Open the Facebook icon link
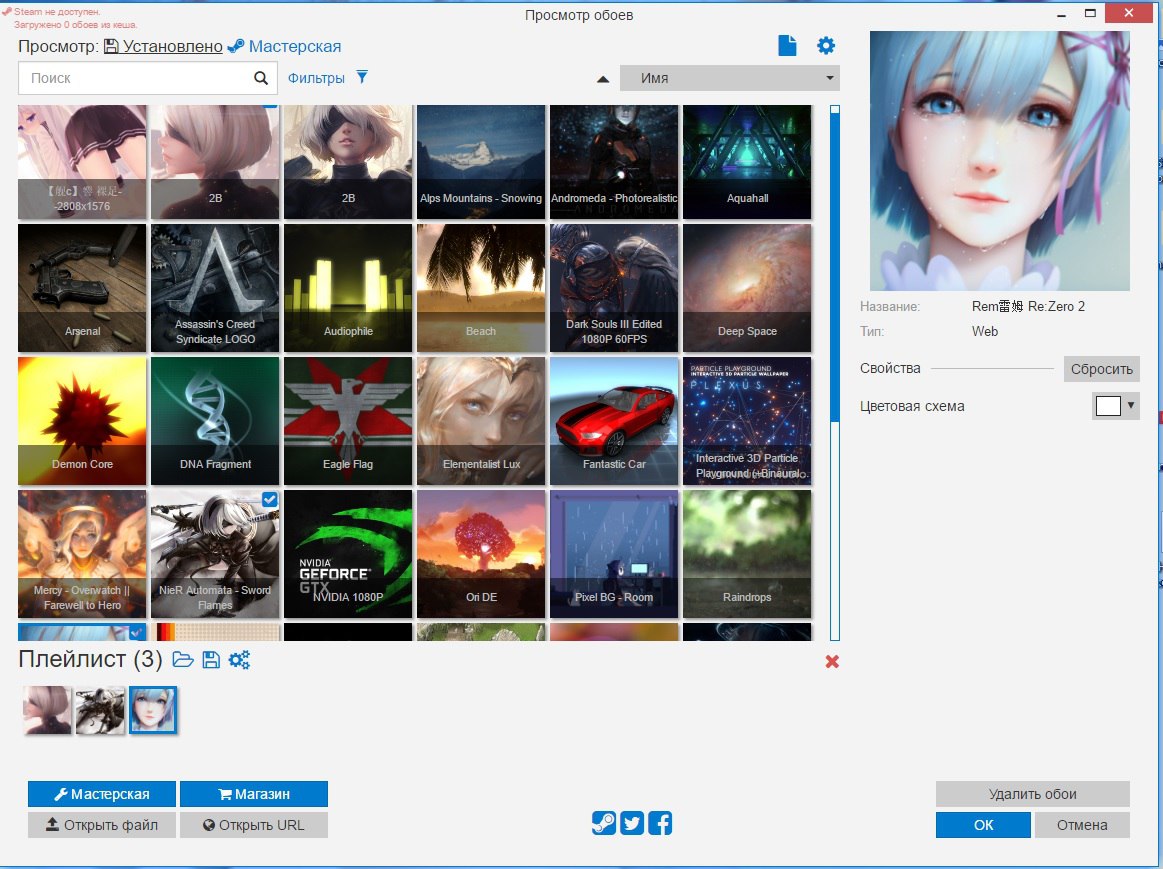Image resolution: width=1163 pixels, height=869 pixels. coord(660,823)
